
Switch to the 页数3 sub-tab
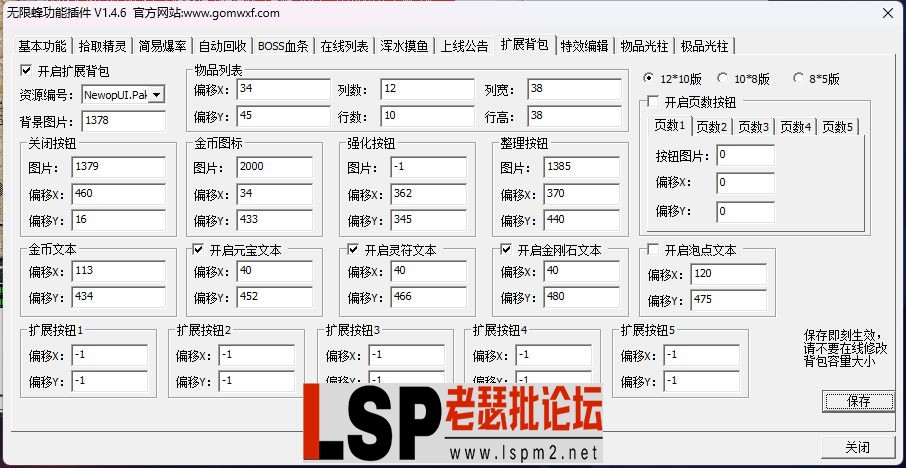(753, 127)
